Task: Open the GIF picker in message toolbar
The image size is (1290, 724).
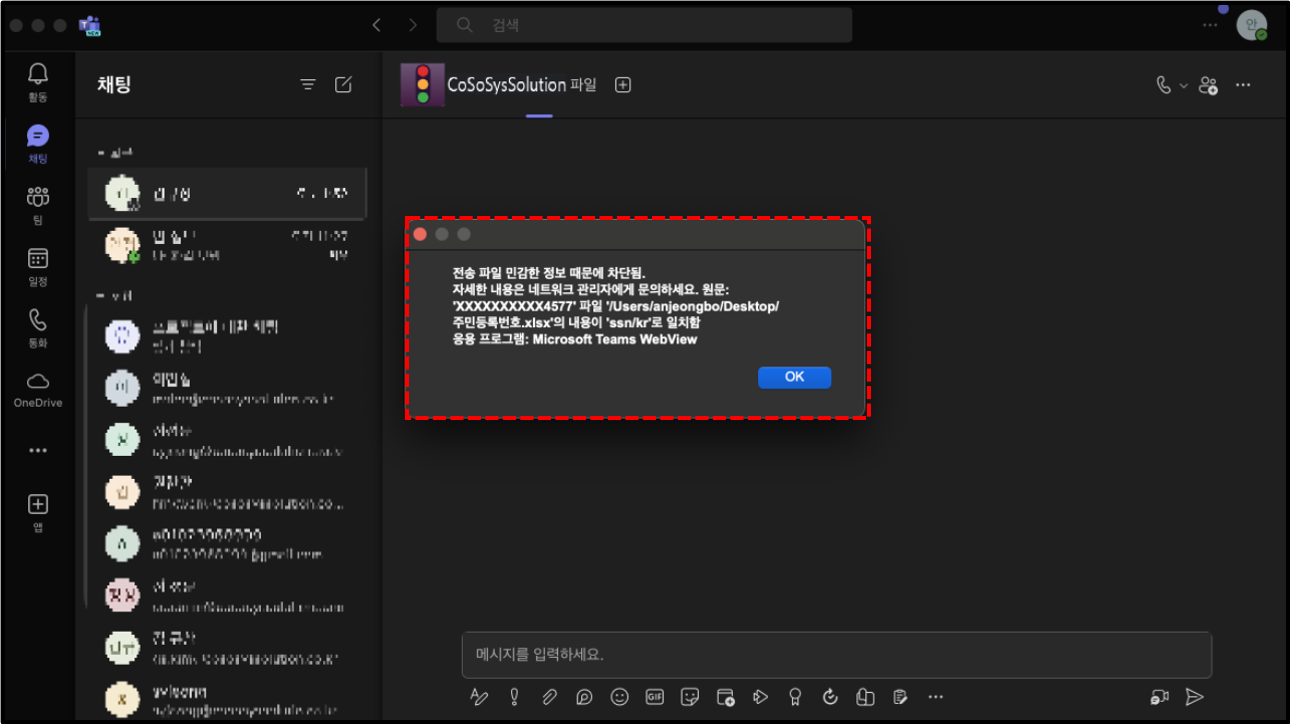Action: pos(654,697)
